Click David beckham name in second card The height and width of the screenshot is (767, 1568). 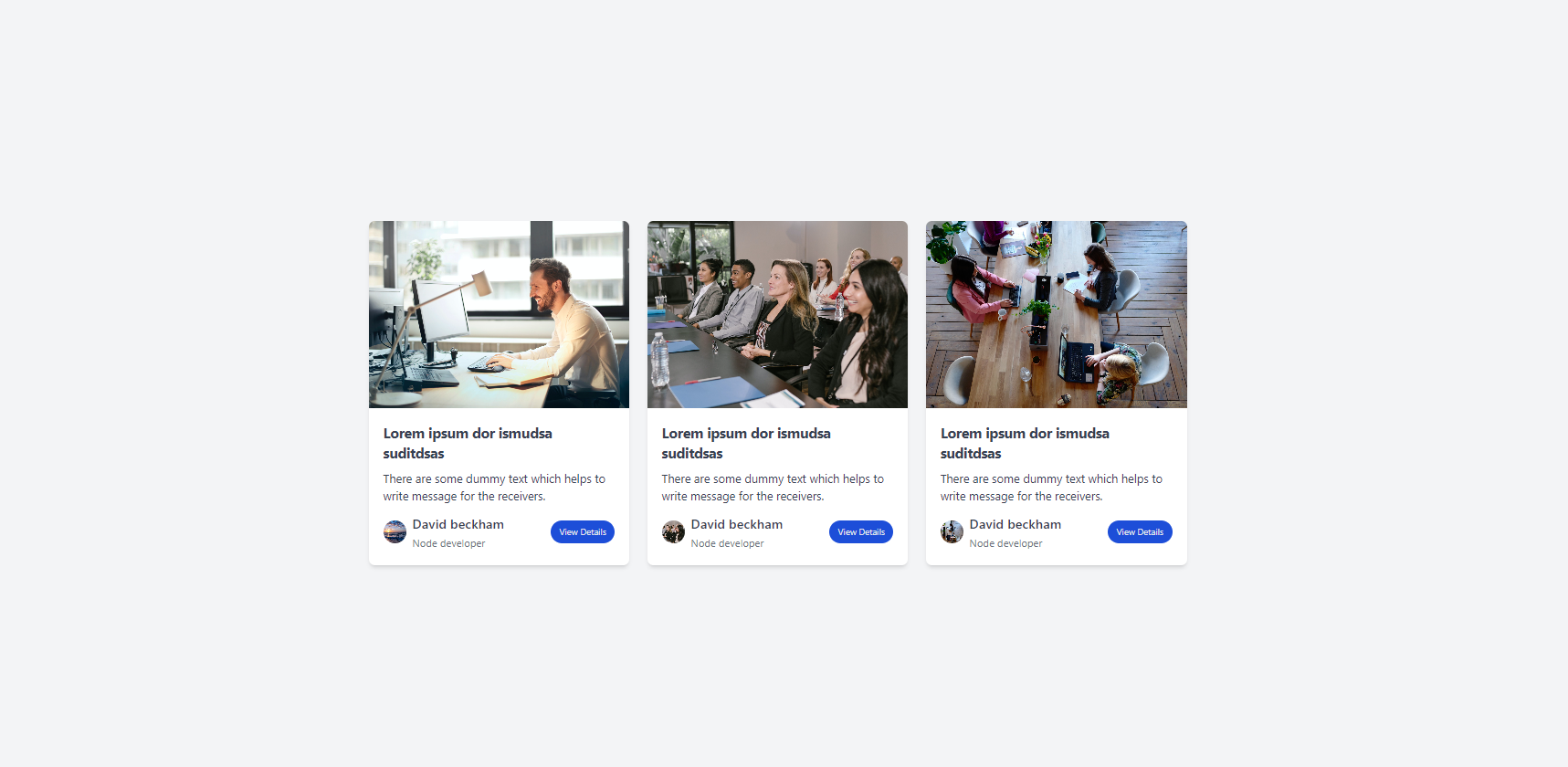point(737,525)
